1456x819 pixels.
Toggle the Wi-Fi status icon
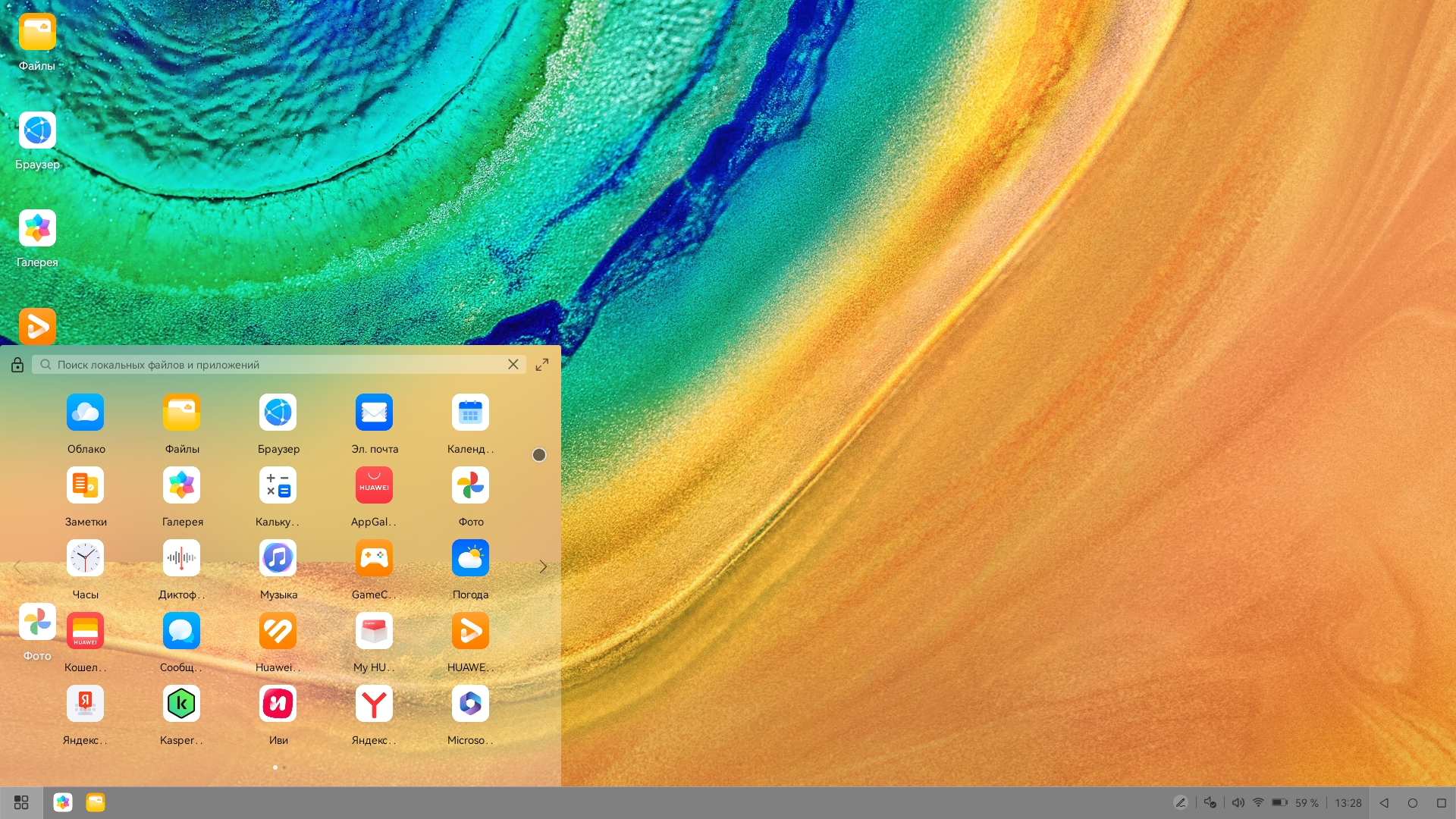(x=1258, y=802)
